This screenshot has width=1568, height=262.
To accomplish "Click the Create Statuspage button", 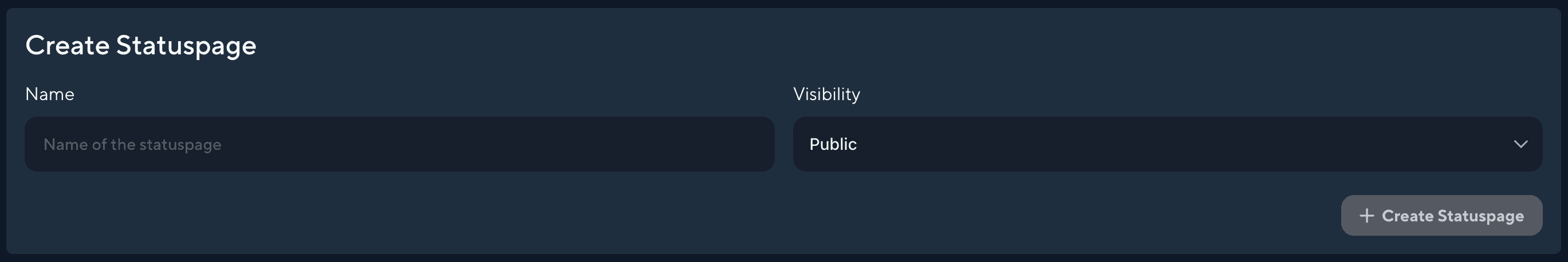I will pyautogui.click(x=1441, y=215).
